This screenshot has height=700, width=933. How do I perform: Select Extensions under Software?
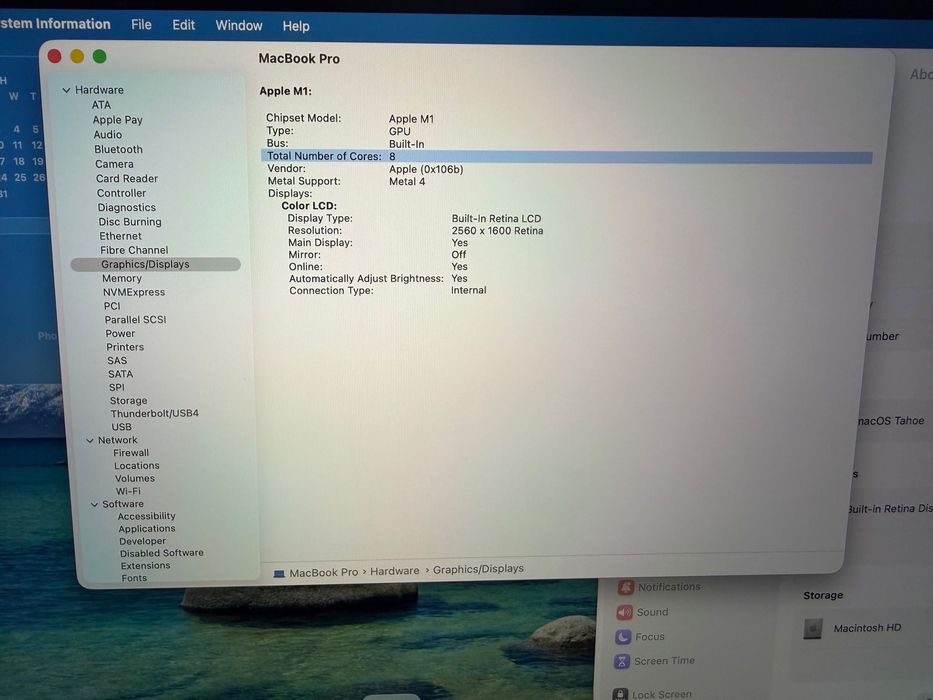145,565
